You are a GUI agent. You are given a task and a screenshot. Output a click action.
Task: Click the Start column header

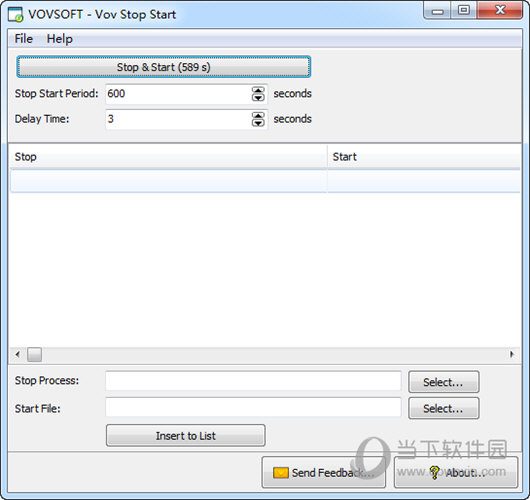424,157
